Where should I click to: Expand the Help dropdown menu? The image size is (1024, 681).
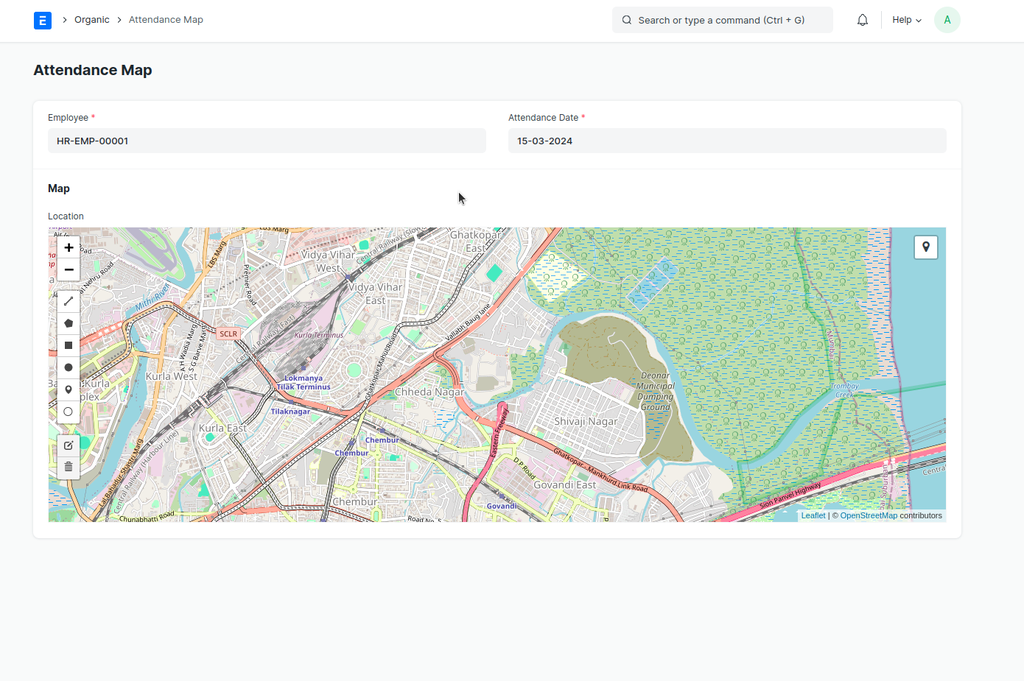point(906,20)
